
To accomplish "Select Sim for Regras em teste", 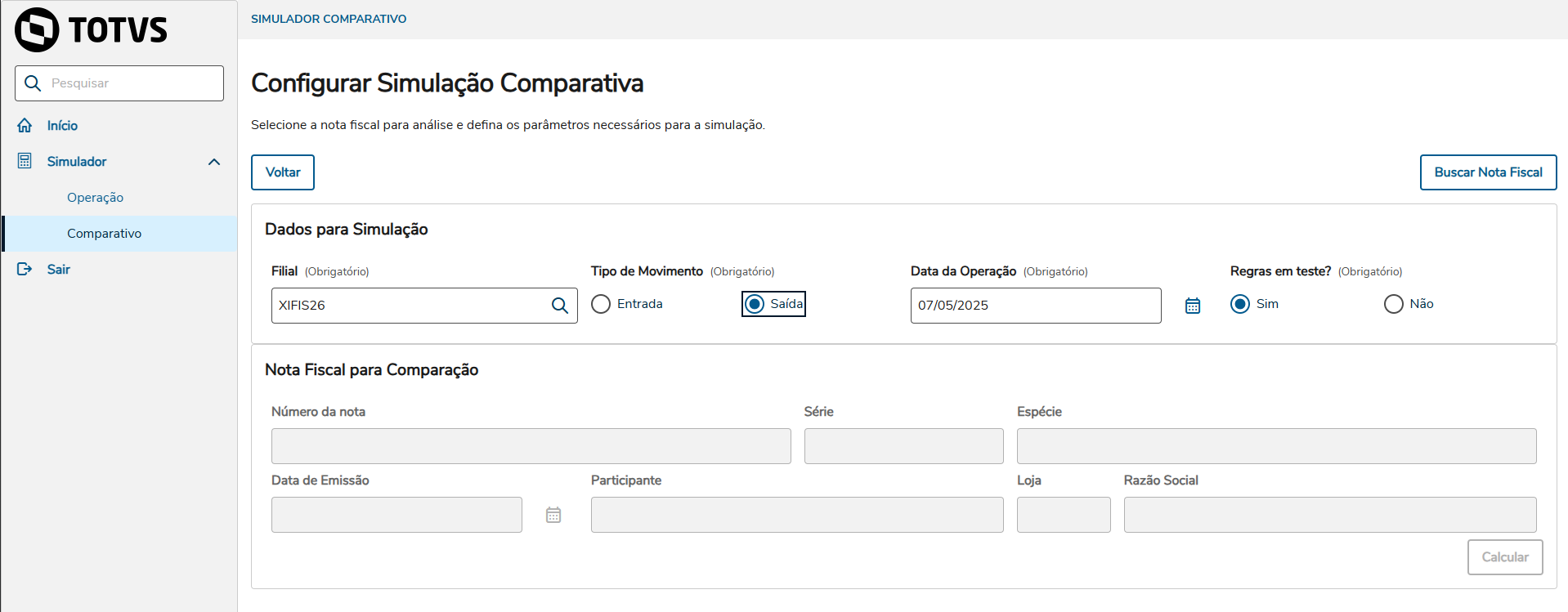I will (1240, 304).
